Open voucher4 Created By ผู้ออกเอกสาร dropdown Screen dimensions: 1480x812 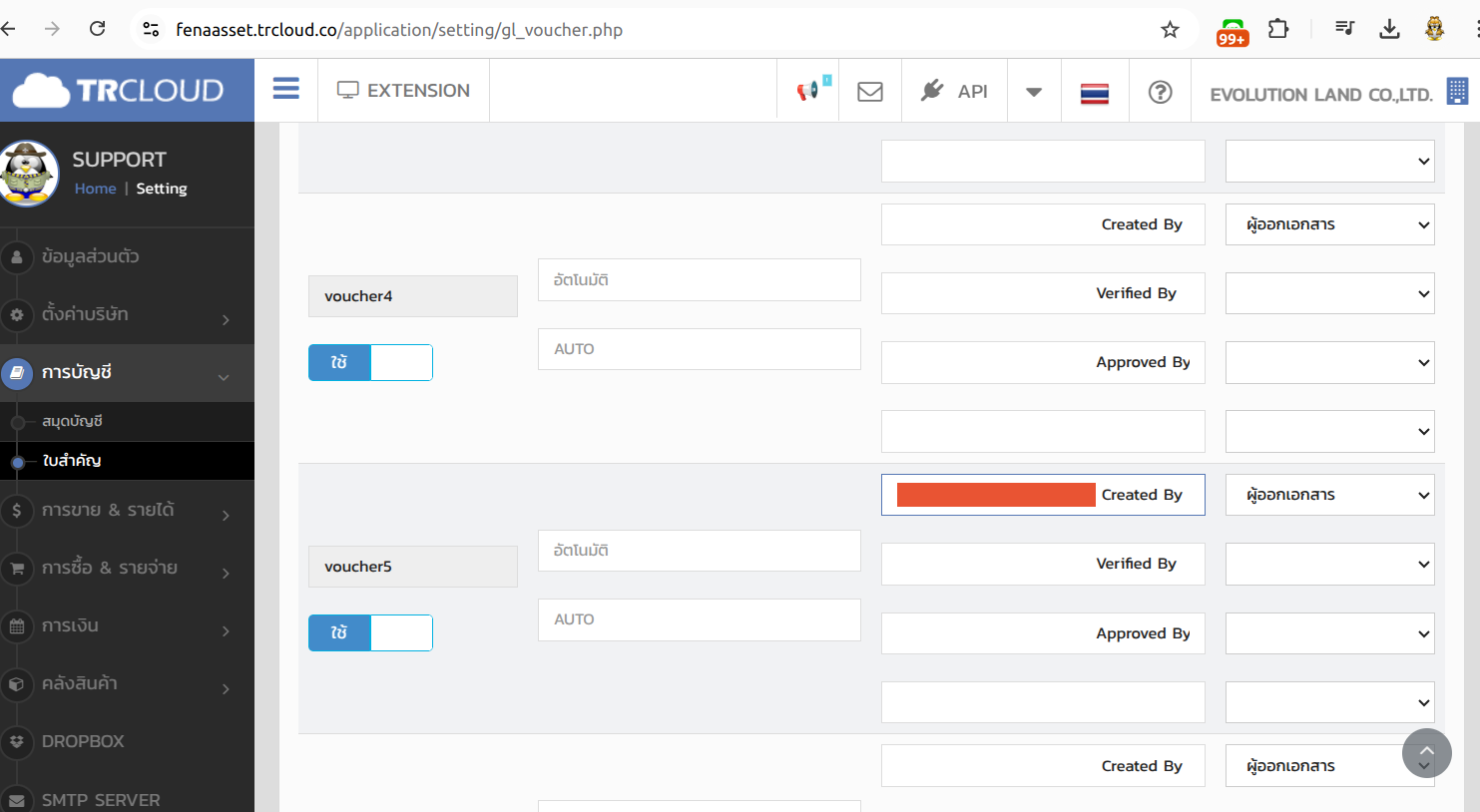(1330, 224)
